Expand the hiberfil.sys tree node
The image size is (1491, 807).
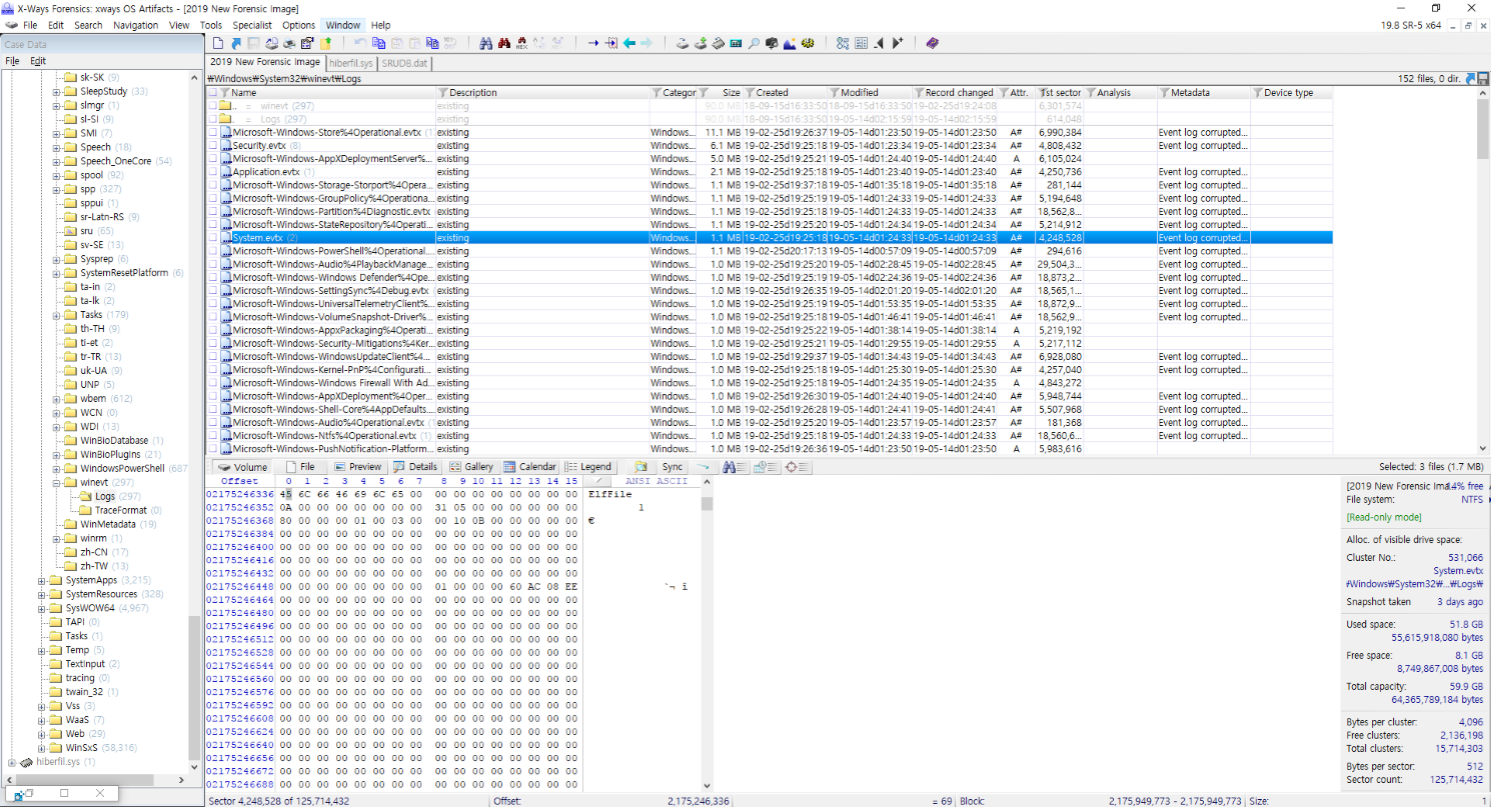tap(12, 762)
